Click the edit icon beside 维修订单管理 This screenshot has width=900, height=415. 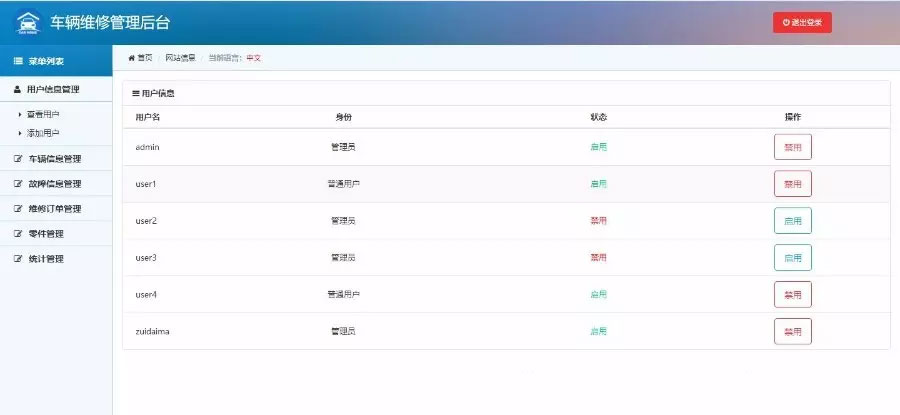pyautogui.click(x=17, y=209)
